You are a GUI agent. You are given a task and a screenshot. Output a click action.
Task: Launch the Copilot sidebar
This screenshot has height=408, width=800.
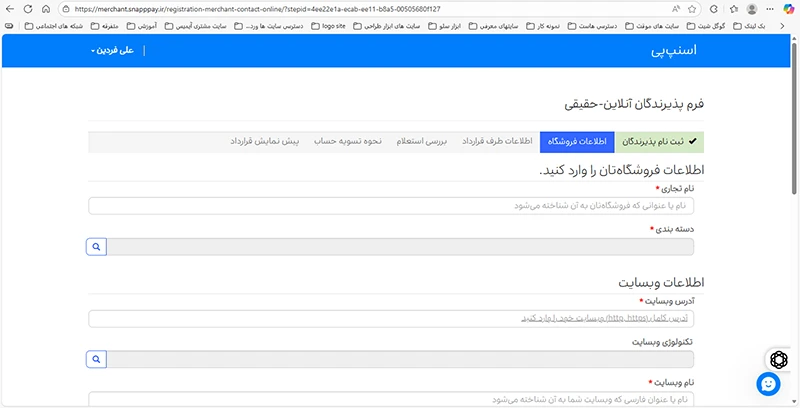pos(789,9)
